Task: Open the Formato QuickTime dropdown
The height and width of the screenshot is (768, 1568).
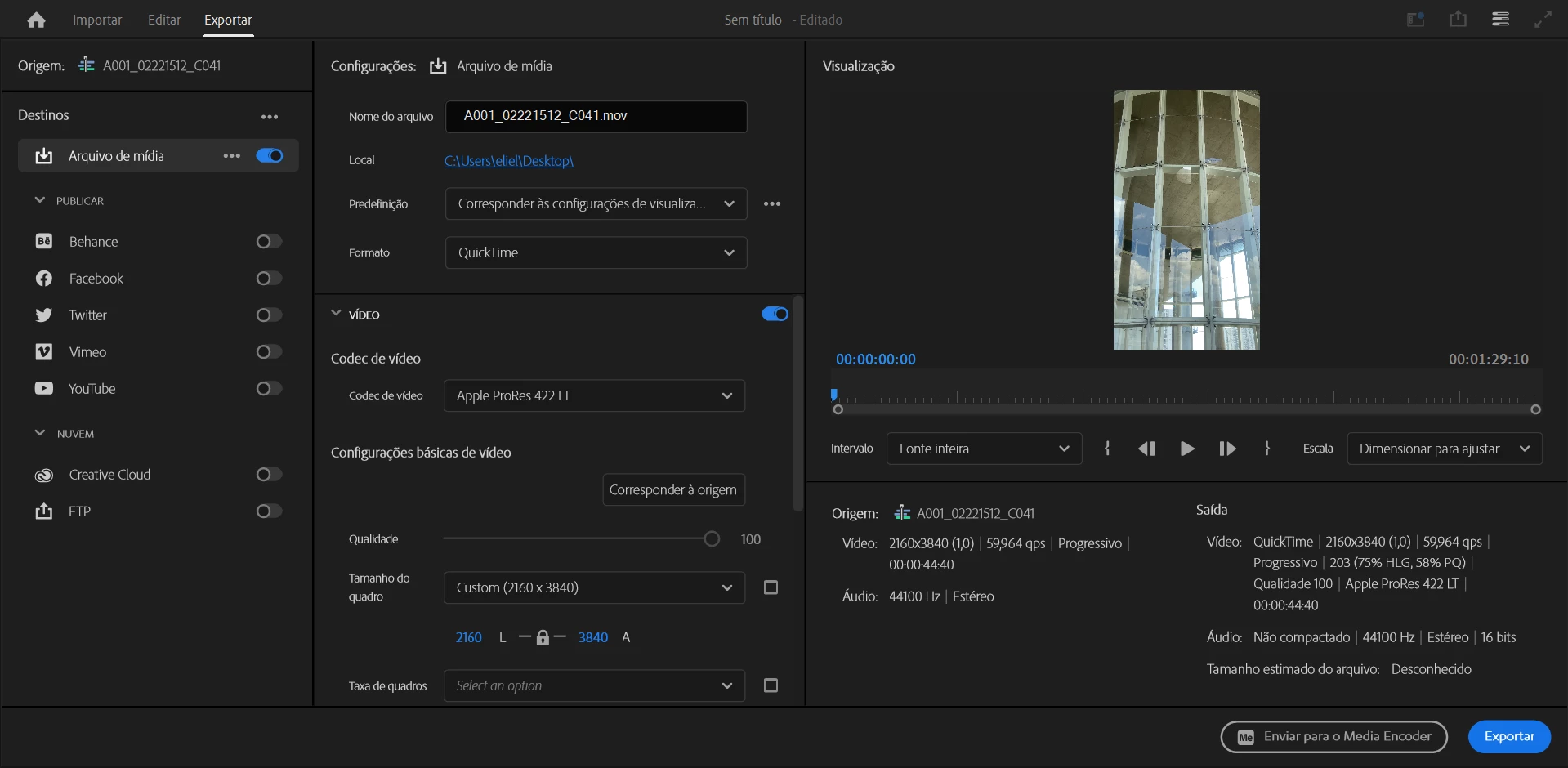Action: (x=596, y=252)
